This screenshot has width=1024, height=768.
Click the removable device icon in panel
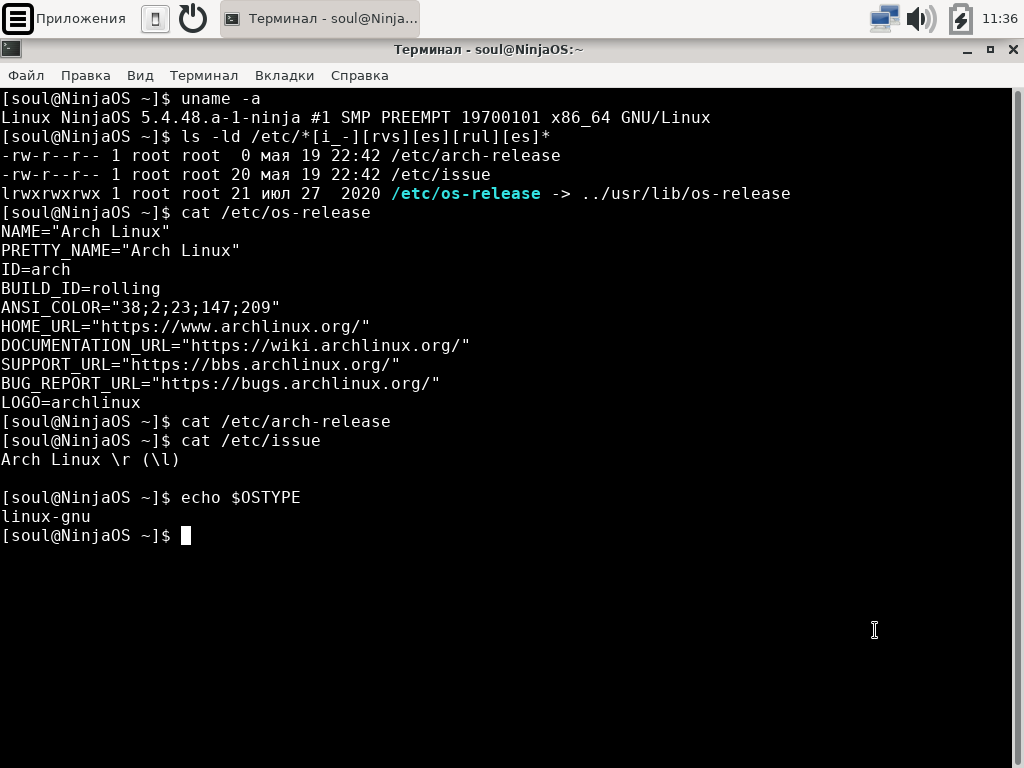click(x=155, y=19)
